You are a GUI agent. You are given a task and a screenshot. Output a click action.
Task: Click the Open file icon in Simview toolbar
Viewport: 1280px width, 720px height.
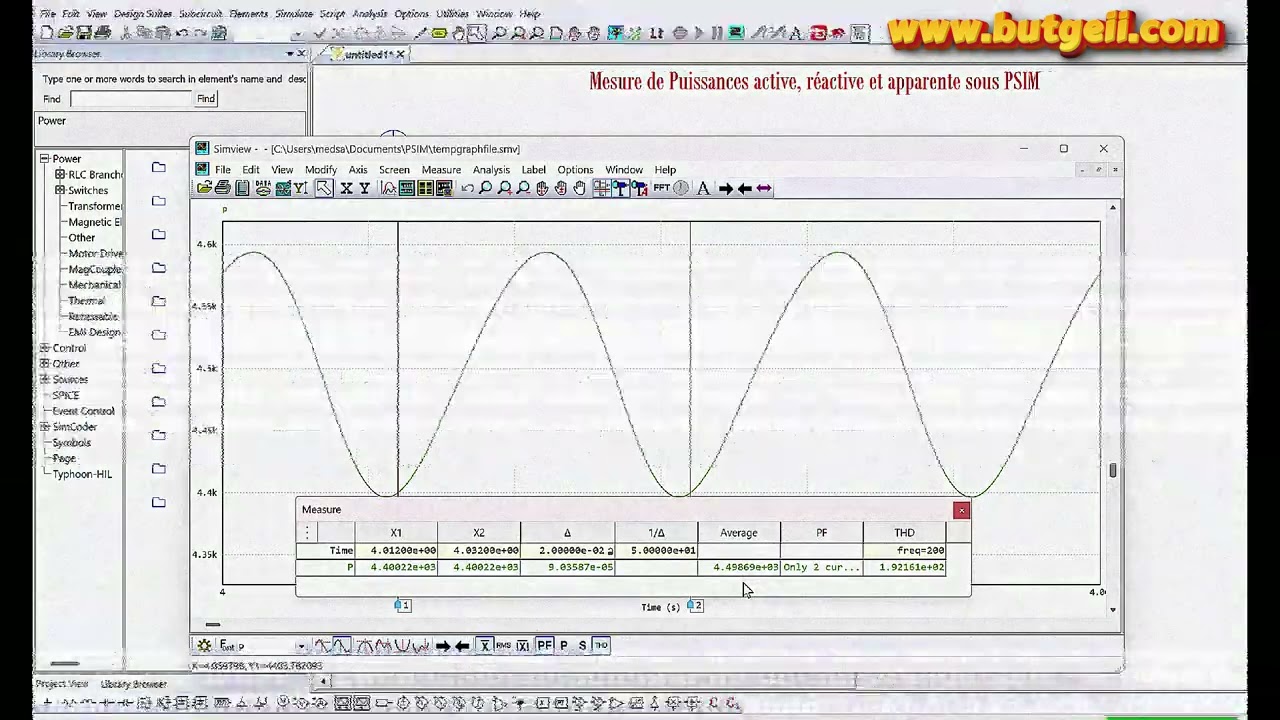click(x=204, y=188)
